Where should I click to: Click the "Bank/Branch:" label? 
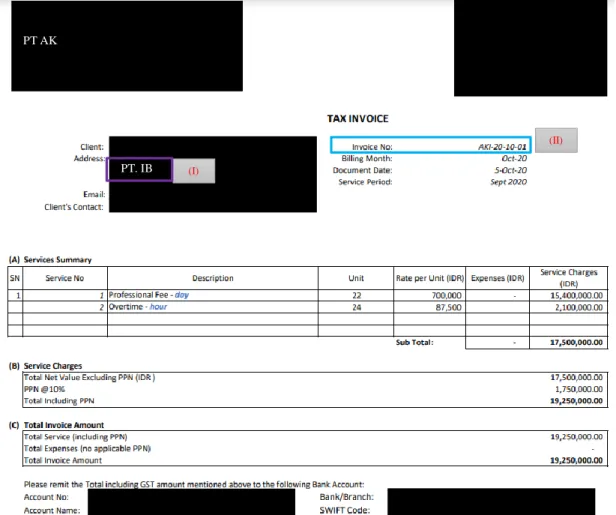click(346, 497)
